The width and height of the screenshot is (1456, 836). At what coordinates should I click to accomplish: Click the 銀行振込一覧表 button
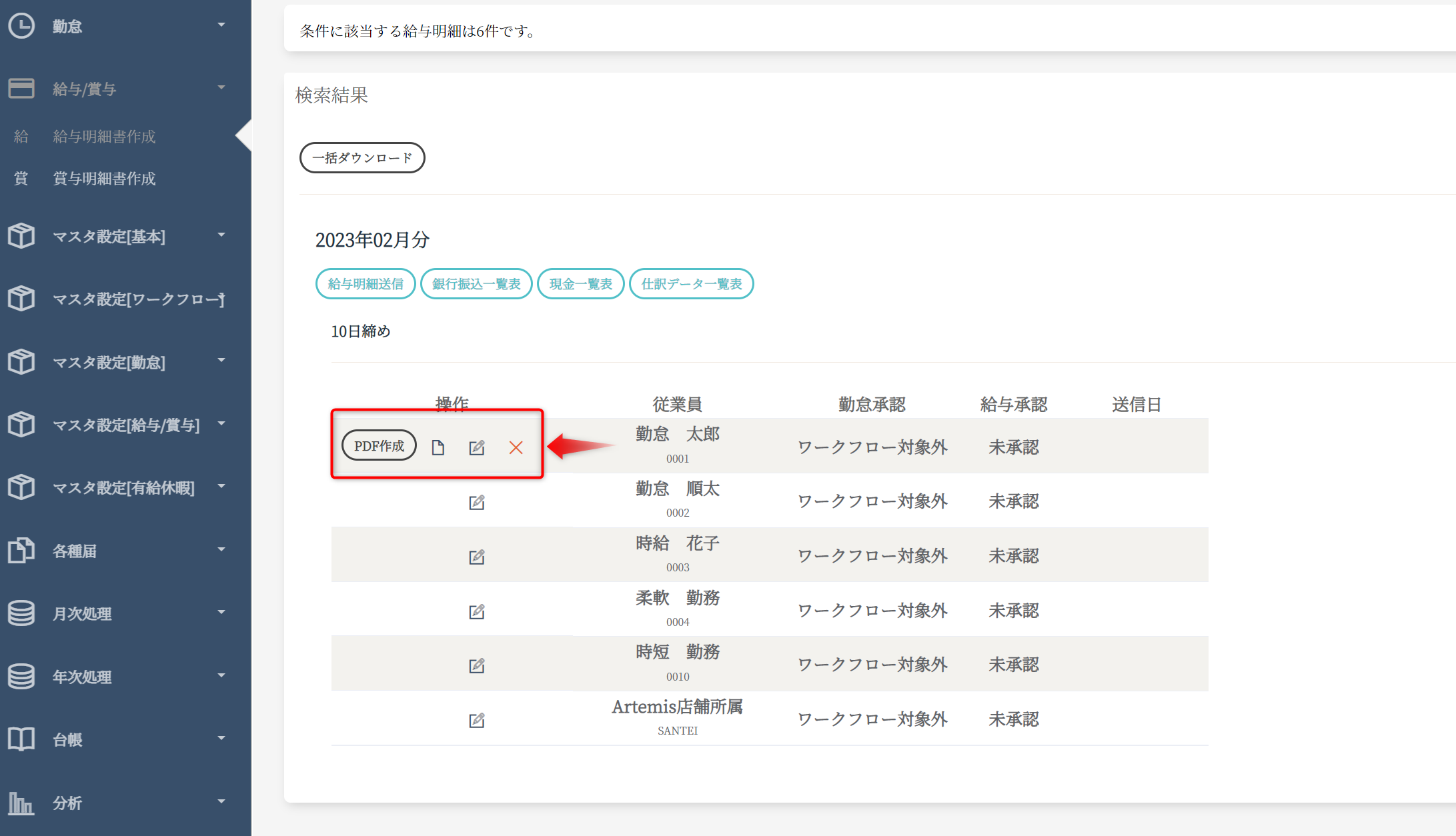point(476,284)
